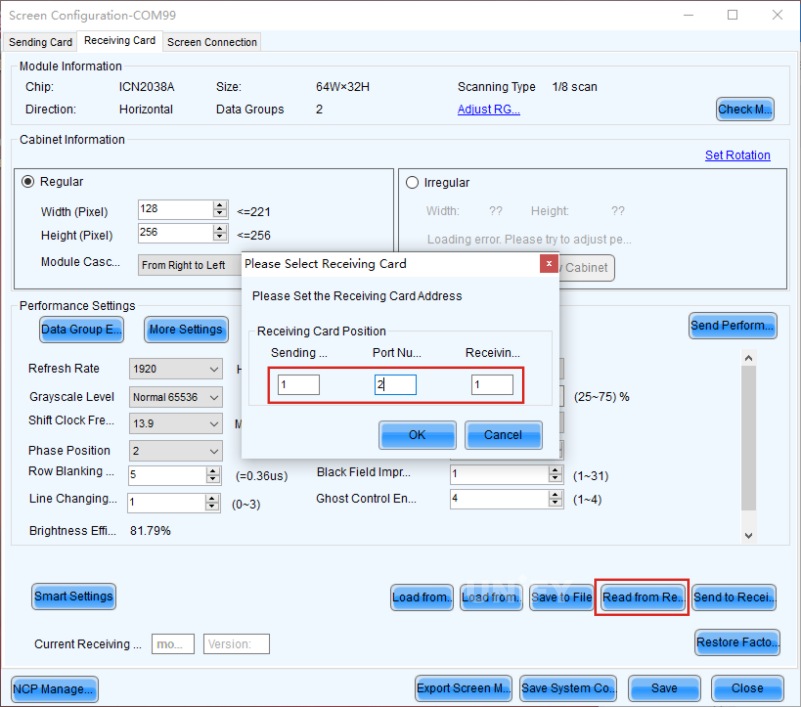Image resolution: width=801 pixels, height=707 pixels.
Task: Adjust Ghost Control En... spinner arrows
Action: 555,499
